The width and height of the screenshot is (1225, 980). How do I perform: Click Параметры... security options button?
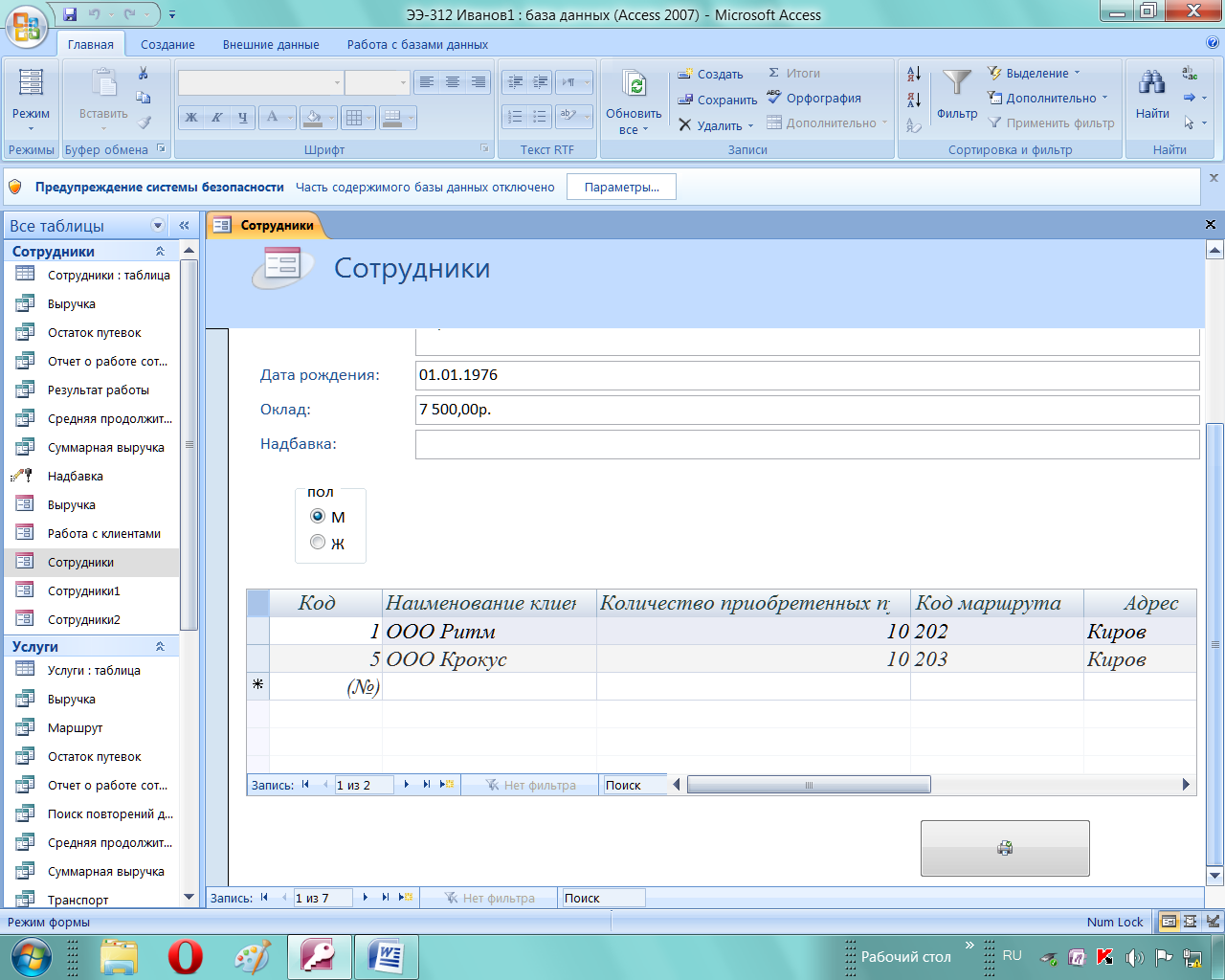pos(621,187)
